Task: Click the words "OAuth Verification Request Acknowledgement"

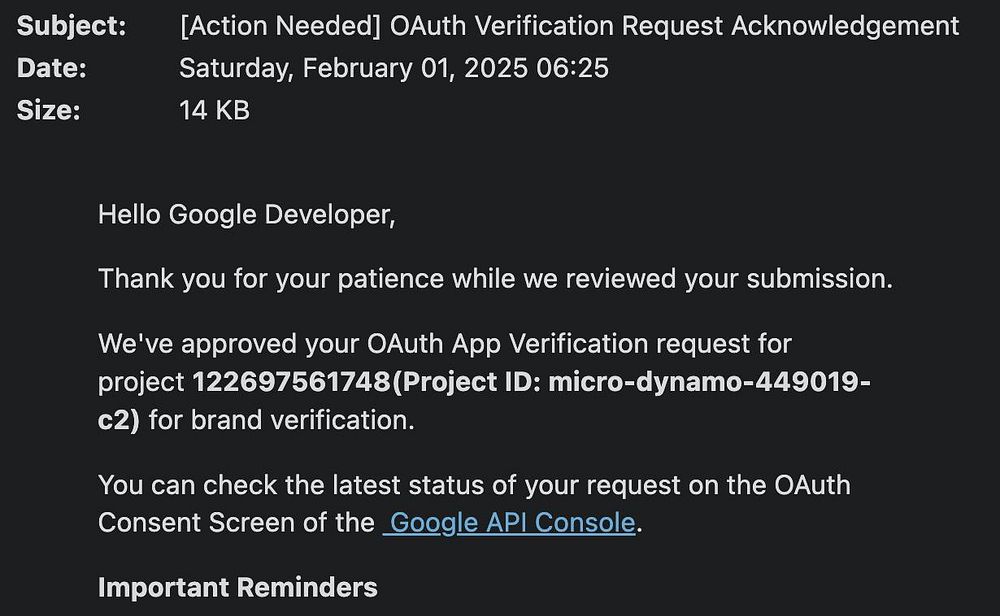Action: (x=674, y=27)
